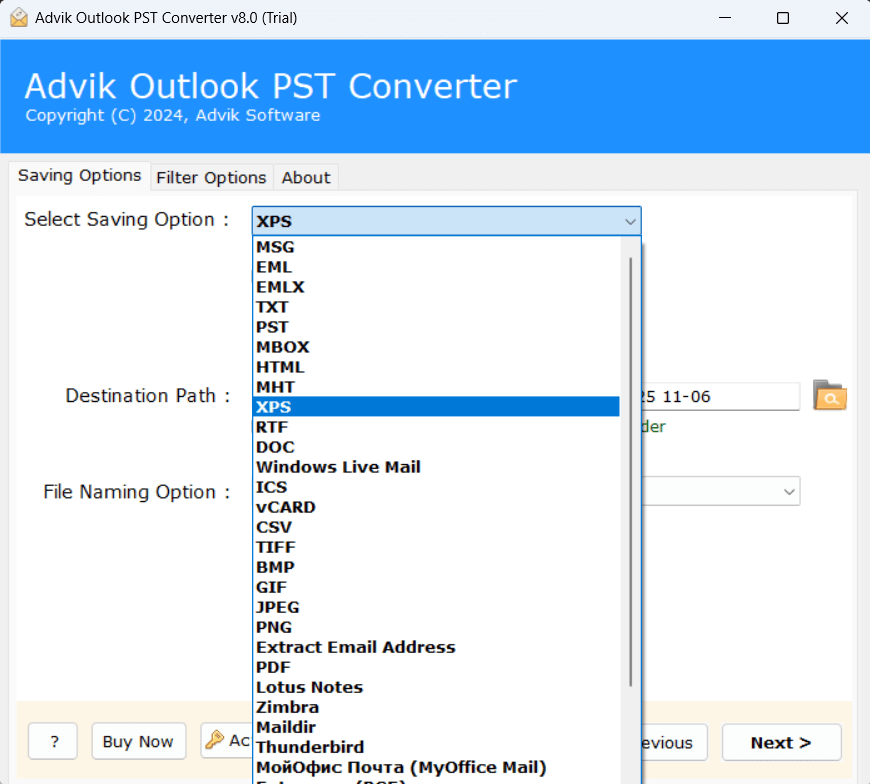Image resolution: width=870 pixels, height=784 pixels.
Task: Open the Select Saving Option dropdown arrow
Action: coord(630,221)
